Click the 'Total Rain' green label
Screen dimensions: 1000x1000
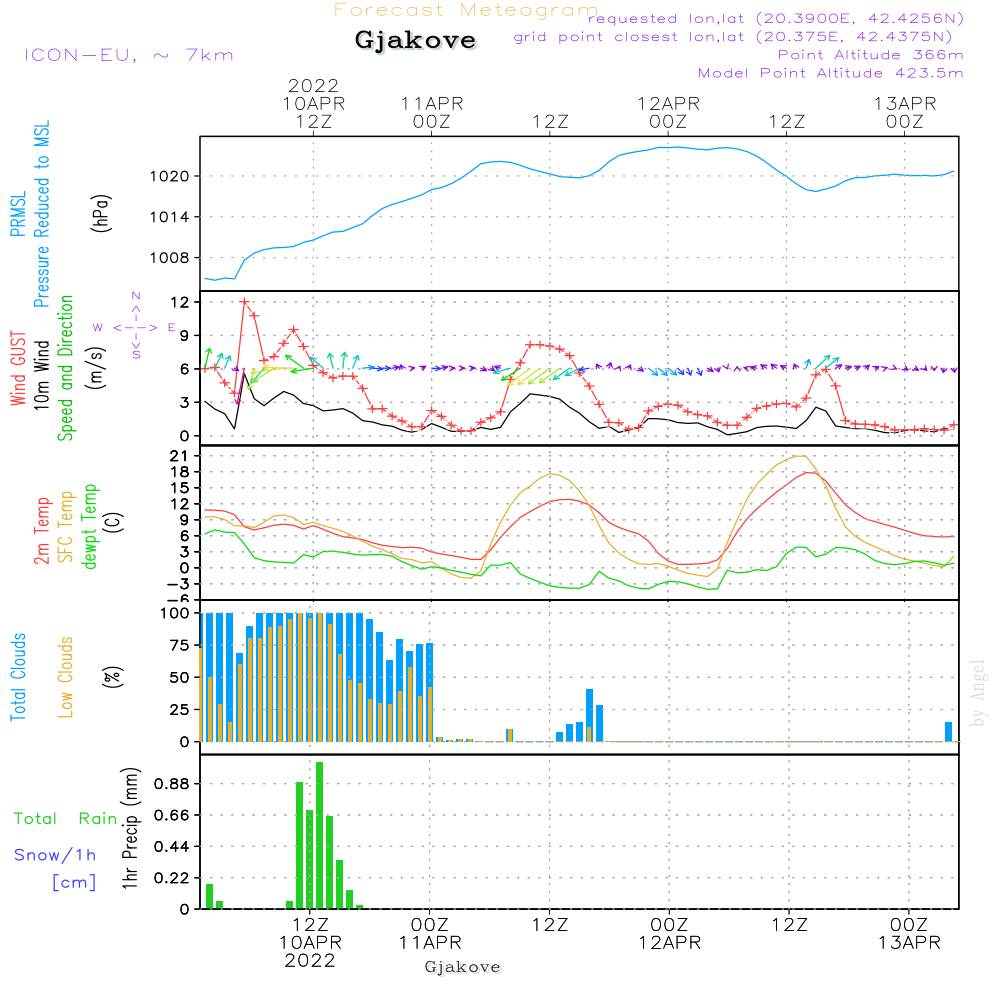pos(67,819)
